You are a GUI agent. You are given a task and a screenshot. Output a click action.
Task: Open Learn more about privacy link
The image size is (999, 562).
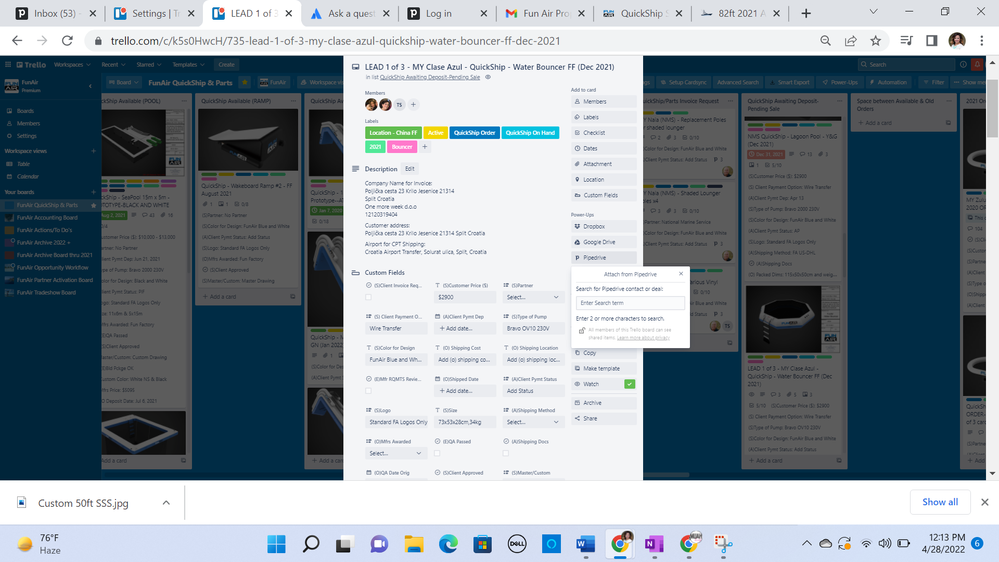pyautogui.click(x=643, y=338)
